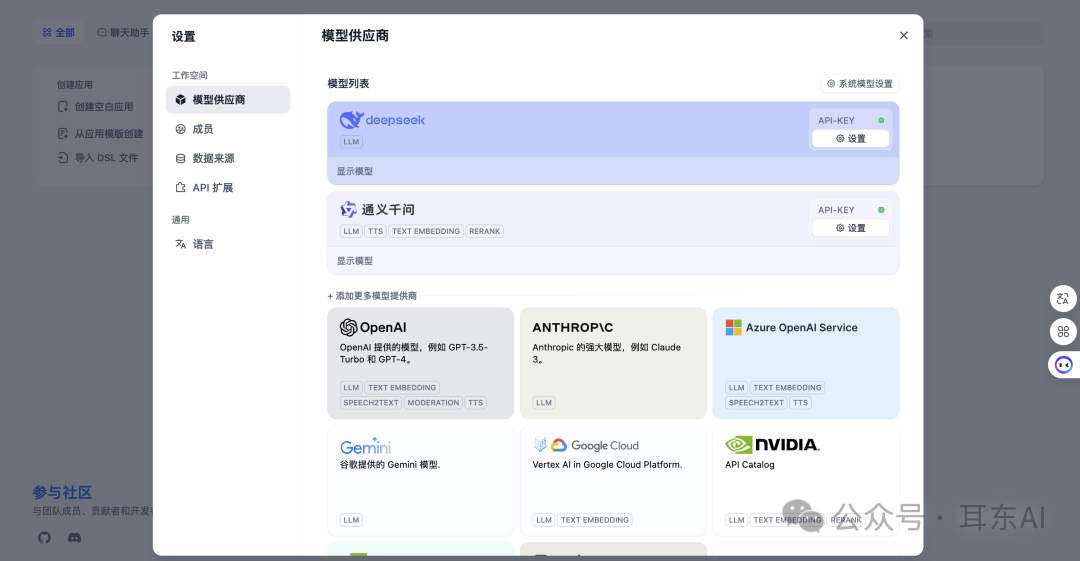The width and height of the screenshot is (1080, 561).
Task: Click the NVIDIA eye logo
Action: (x=738, y=445)
